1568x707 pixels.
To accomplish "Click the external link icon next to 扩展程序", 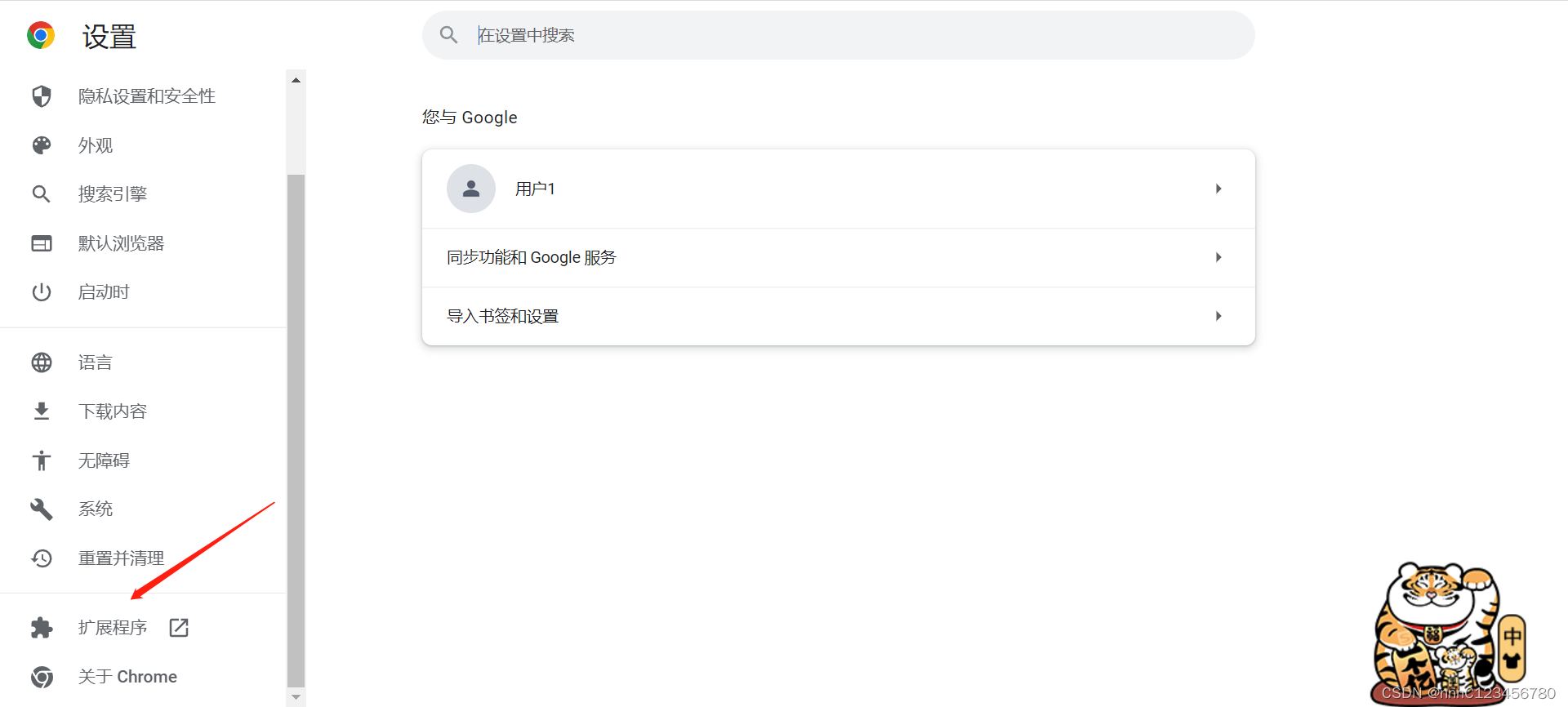I will point(179,628).
